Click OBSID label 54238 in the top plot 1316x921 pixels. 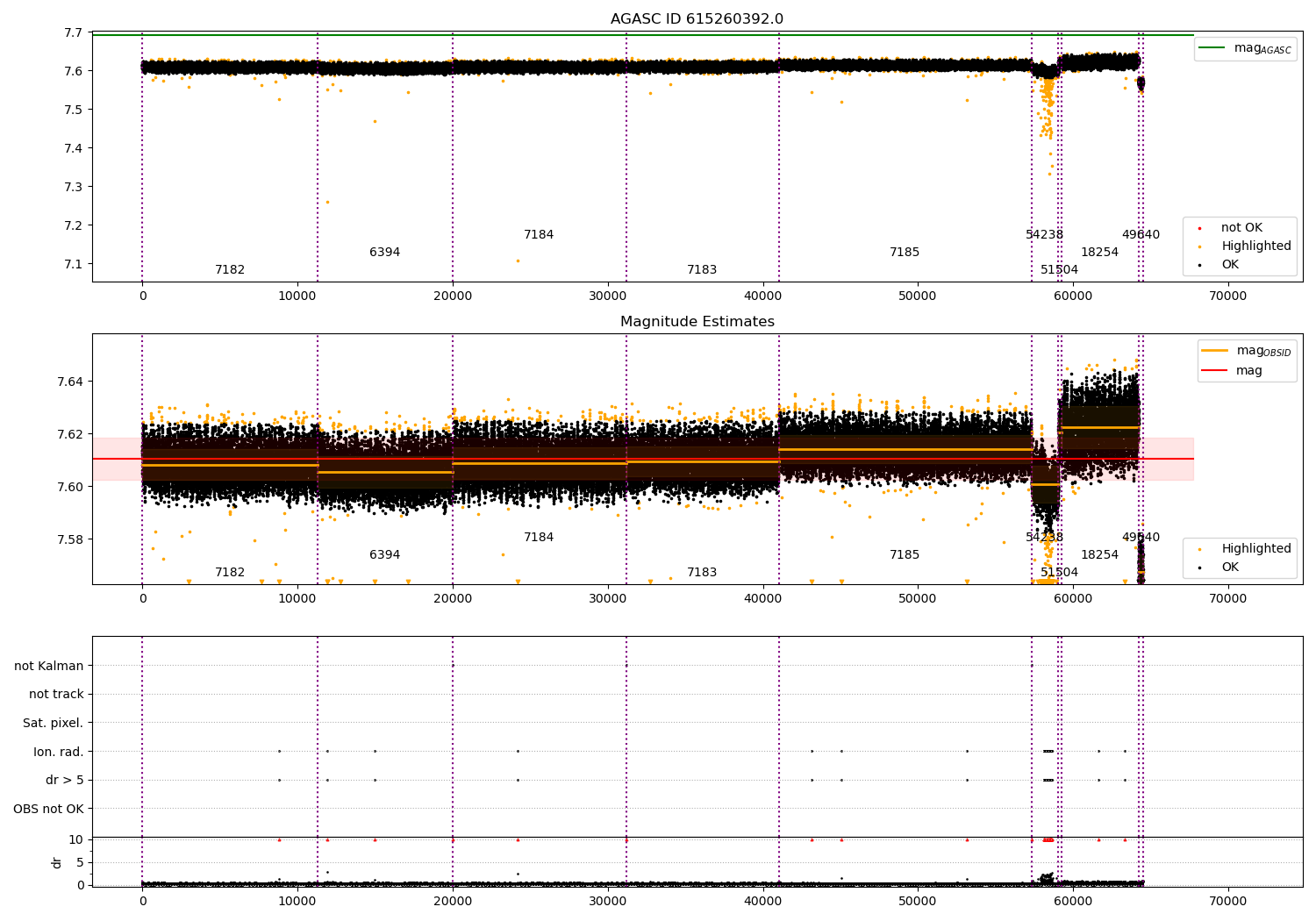click(1044, 235)
